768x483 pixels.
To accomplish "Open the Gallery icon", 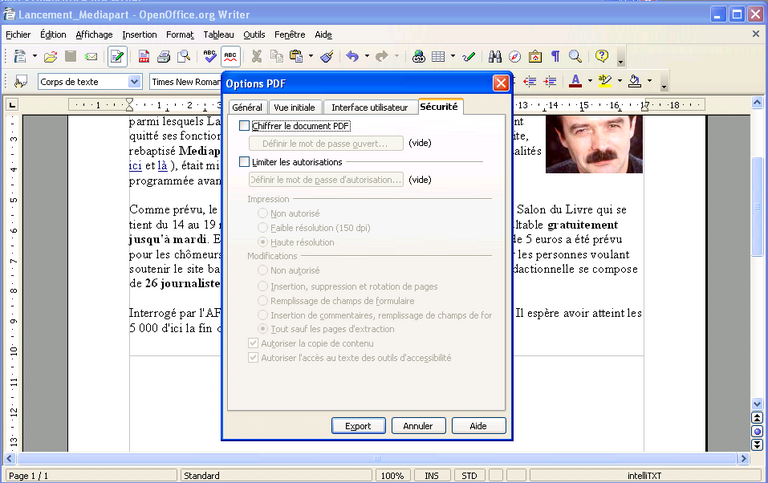I will pos(535,57).
